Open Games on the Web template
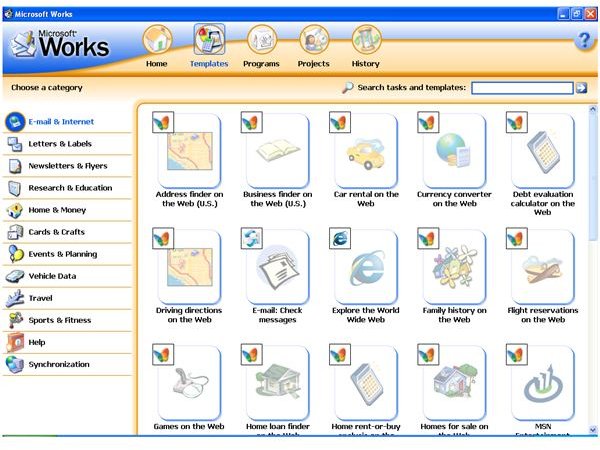This screenshot has height=450, width=600. pos(189,383)
